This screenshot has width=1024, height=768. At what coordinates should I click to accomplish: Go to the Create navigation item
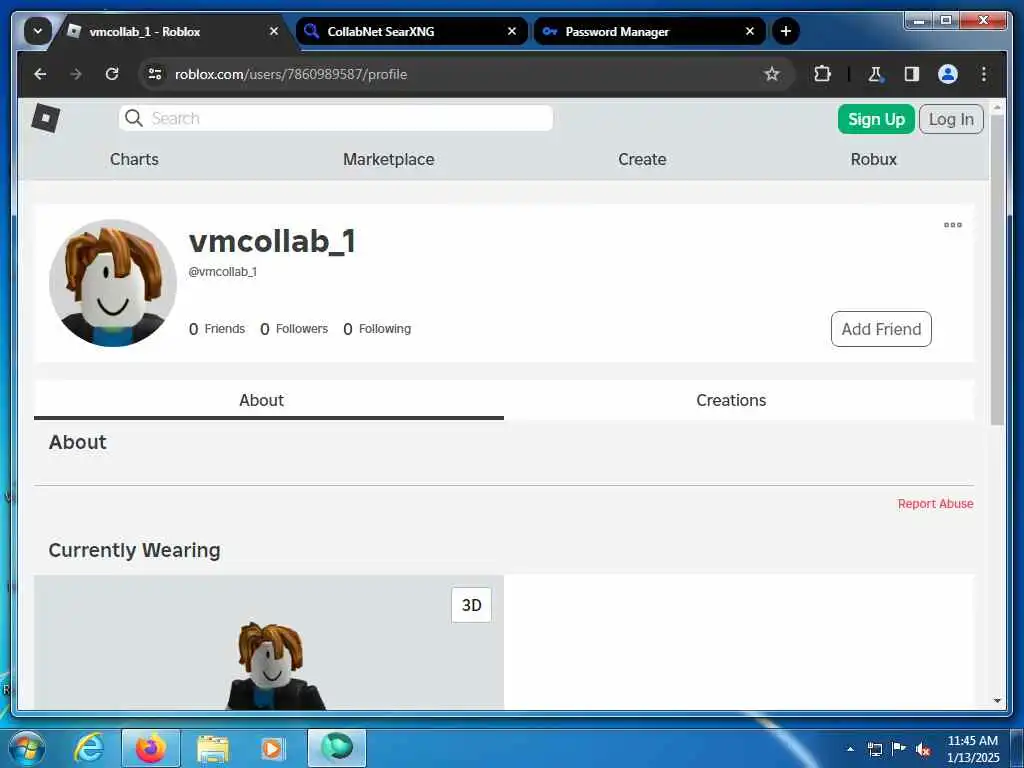tap(642, 159)
